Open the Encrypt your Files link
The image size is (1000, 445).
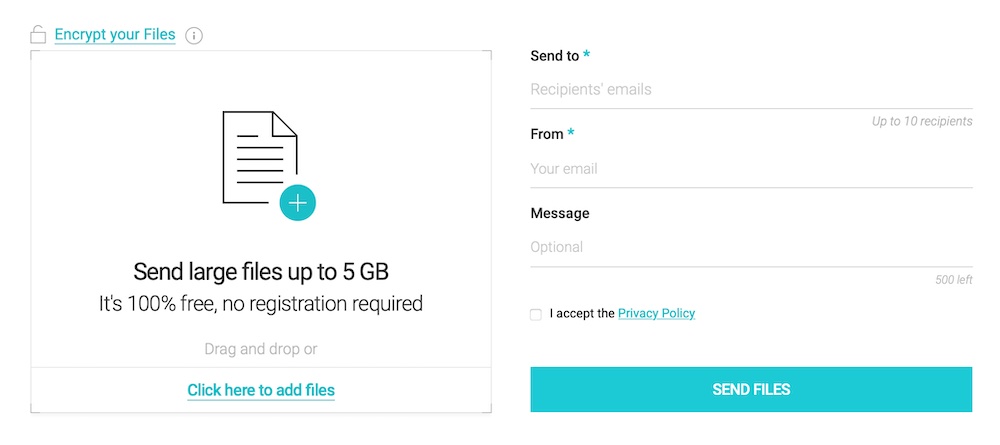click(x=115, y=35)
